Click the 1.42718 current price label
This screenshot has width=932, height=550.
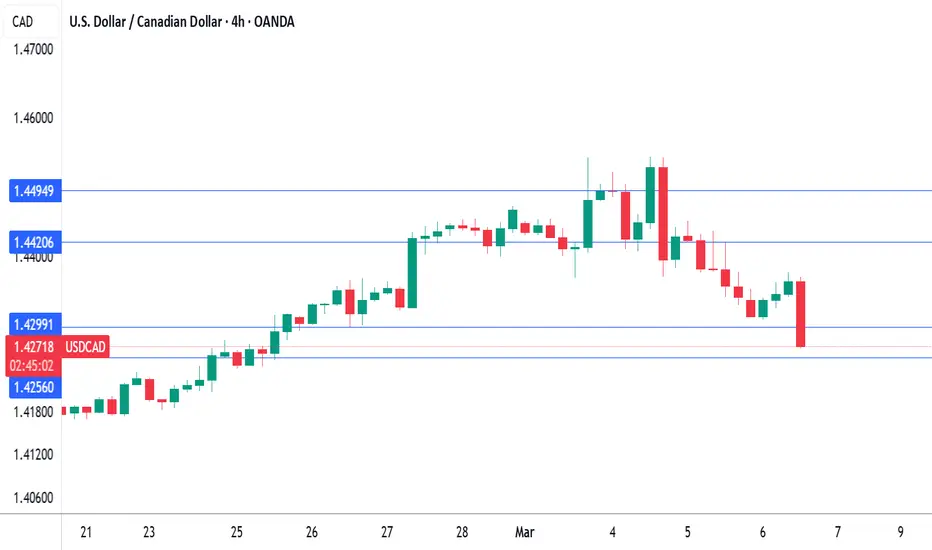click(x=33, y=347)
